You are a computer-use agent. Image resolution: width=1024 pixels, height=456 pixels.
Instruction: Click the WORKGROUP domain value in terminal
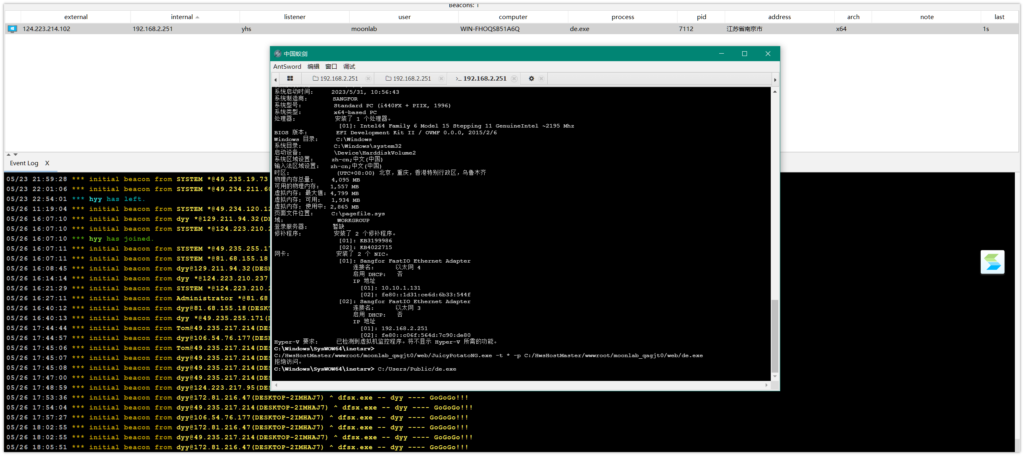tap(354, 220)
